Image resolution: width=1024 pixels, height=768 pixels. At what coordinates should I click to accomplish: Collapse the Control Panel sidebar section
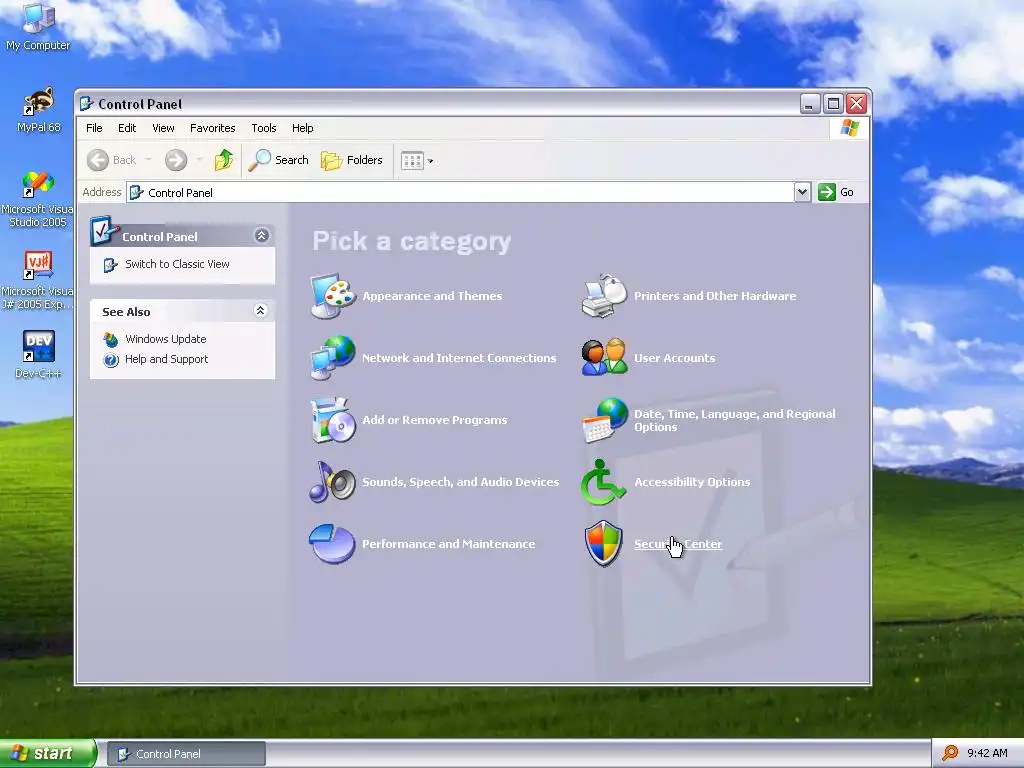pos(262,236)
